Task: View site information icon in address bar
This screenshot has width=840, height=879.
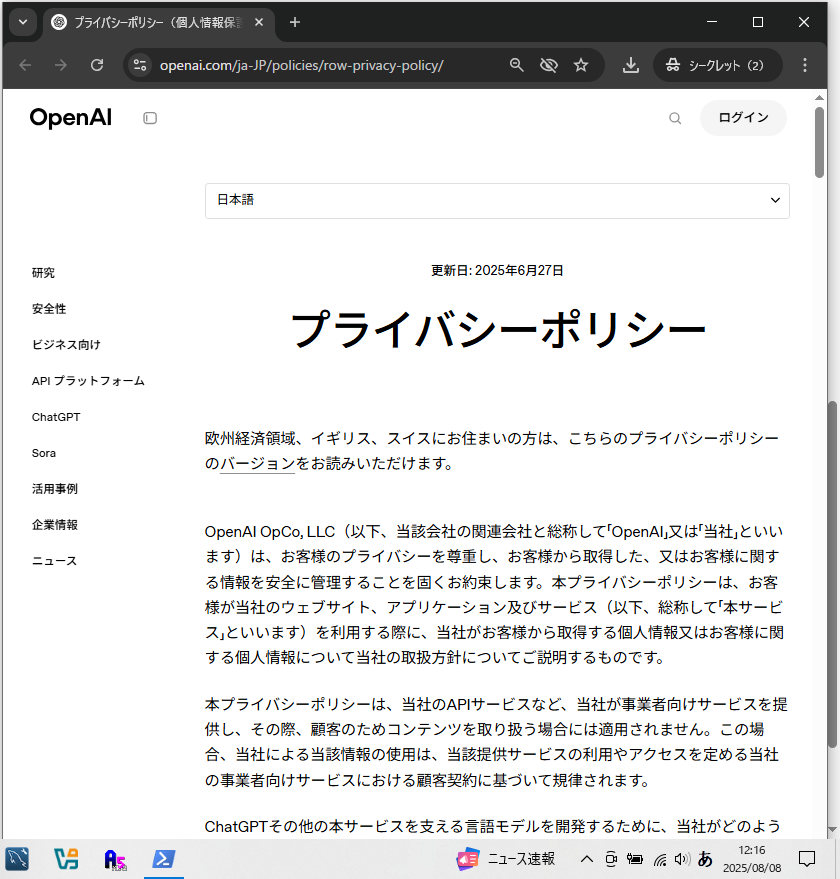Action: [140, 65]
